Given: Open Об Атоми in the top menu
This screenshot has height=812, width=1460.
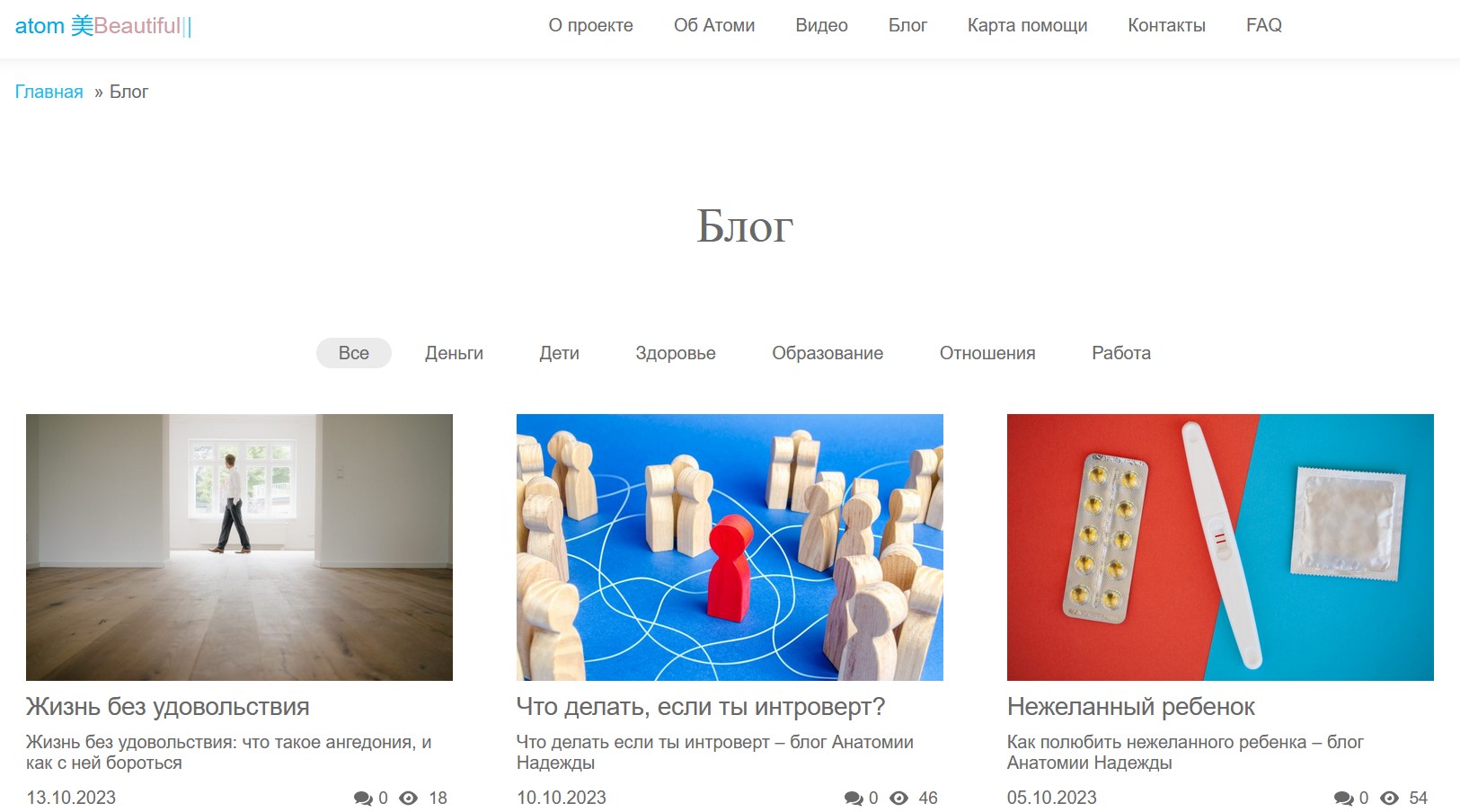Looking at the screenshot, I should pyautogui.click(x=714, y=25).
